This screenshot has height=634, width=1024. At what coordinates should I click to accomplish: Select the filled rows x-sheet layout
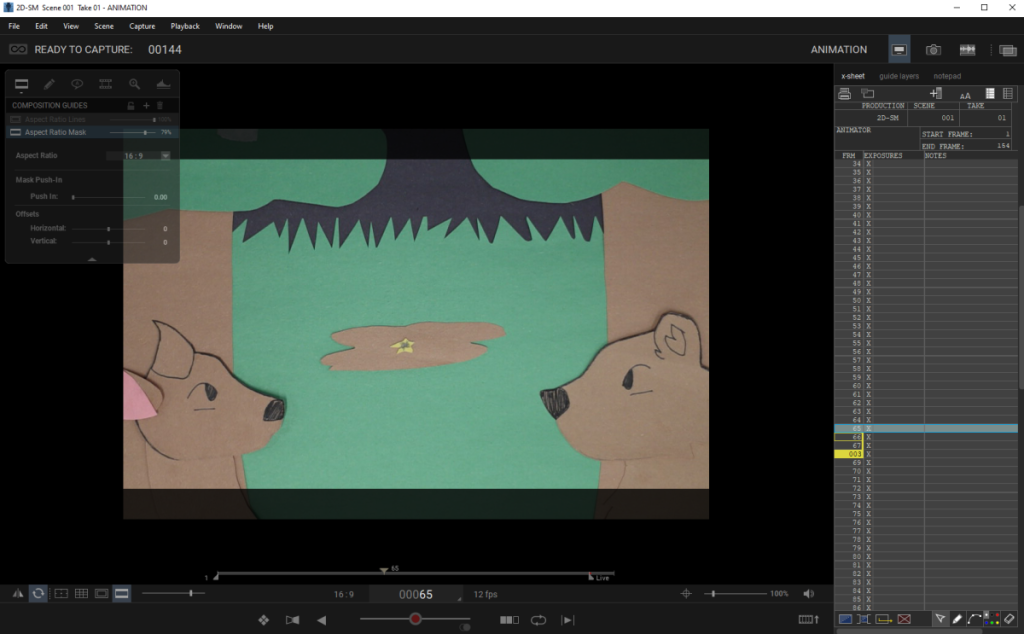pyautogui.click(x=990, y=93)
